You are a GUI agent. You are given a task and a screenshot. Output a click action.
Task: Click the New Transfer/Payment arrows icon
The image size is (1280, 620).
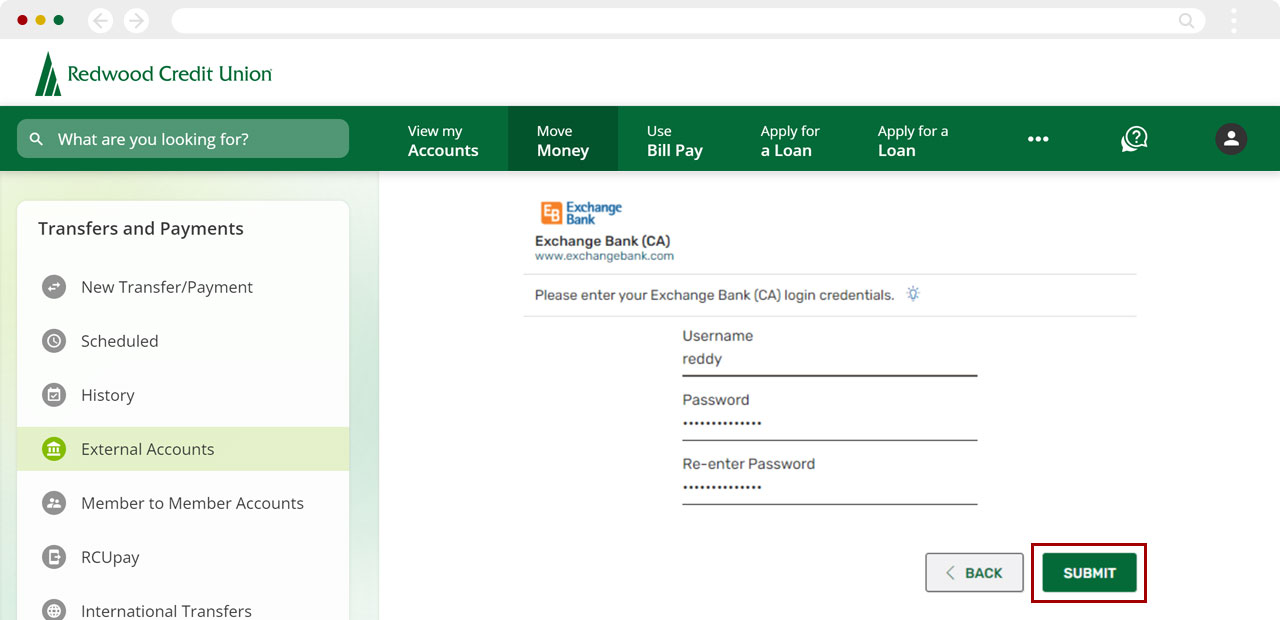(x=54, y=287)
